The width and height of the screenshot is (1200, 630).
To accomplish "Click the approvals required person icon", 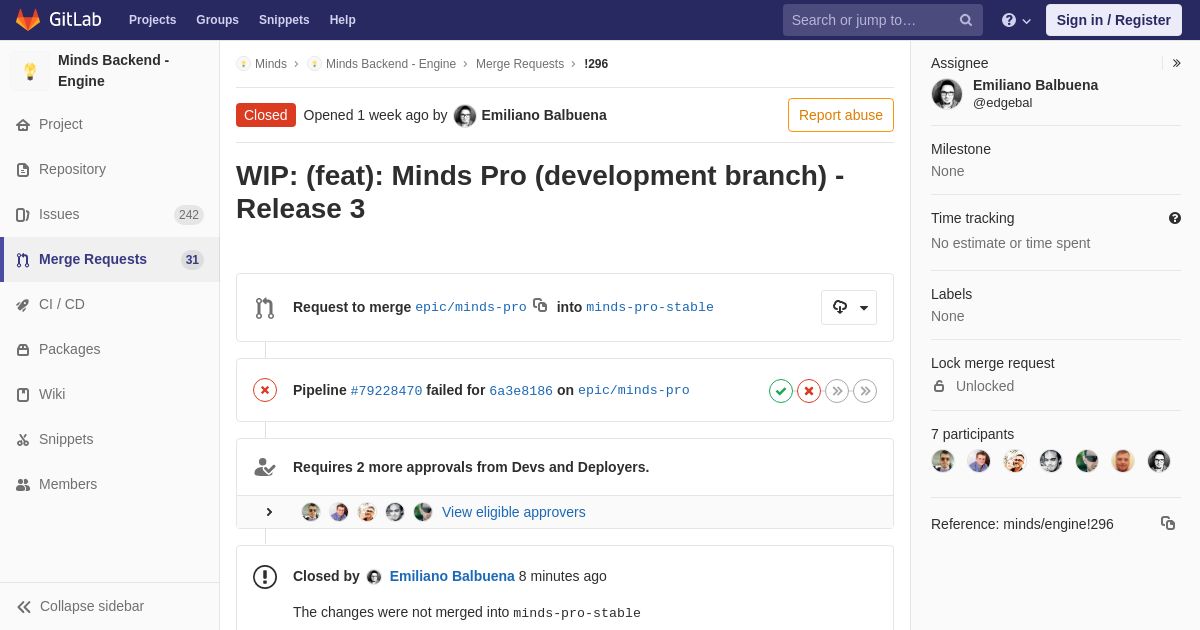I will [x=265, y=467].
